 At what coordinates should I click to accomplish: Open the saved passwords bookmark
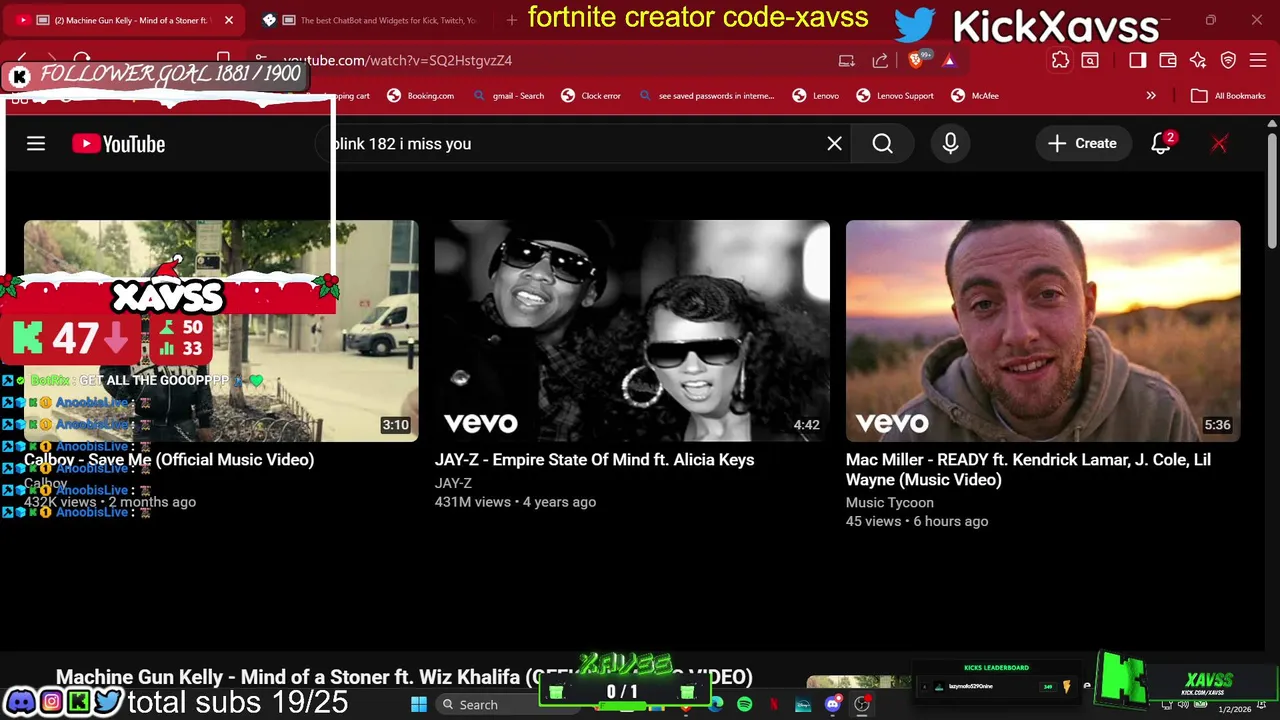pyautogui.click(x=706, y=96)
